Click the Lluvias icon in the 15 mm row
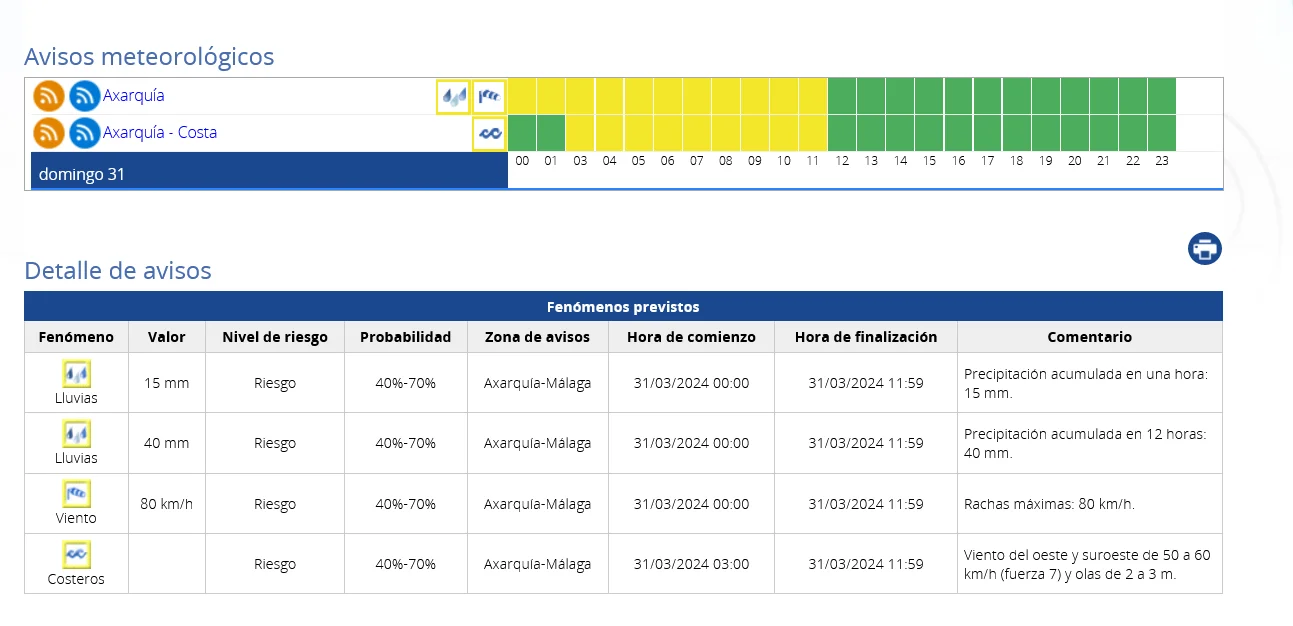 [x=77, y=375]
